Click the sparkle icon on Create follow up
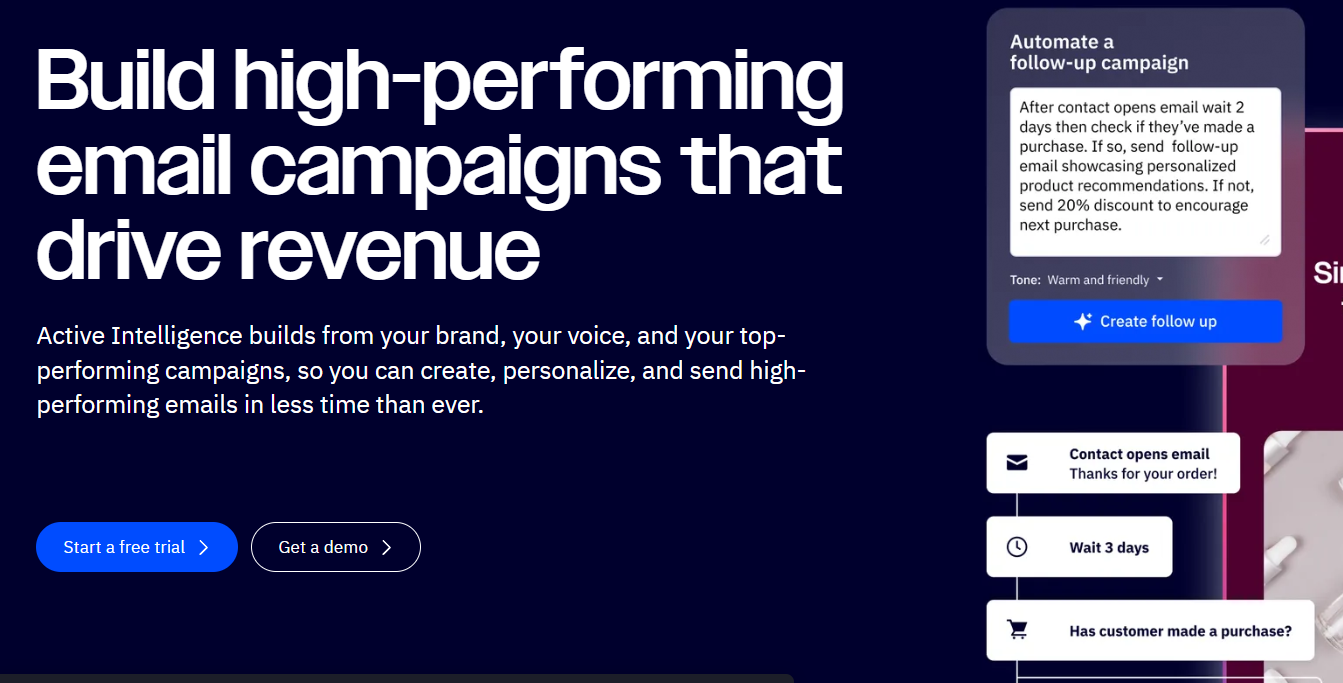This screenshot has width=1343, height=683. pos(1083,321)
